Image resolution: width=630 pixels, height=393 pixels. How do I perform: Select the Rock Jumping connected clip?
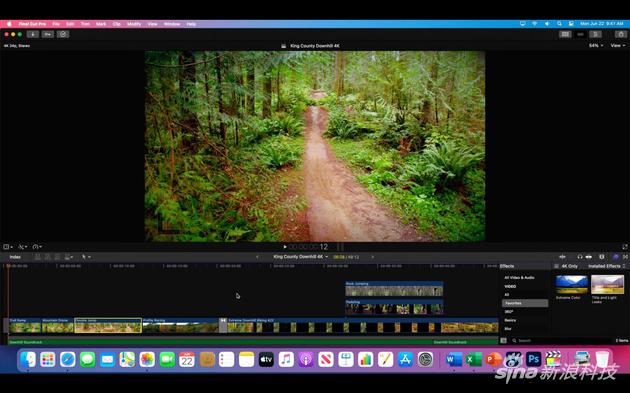click(x=394, y=289)
